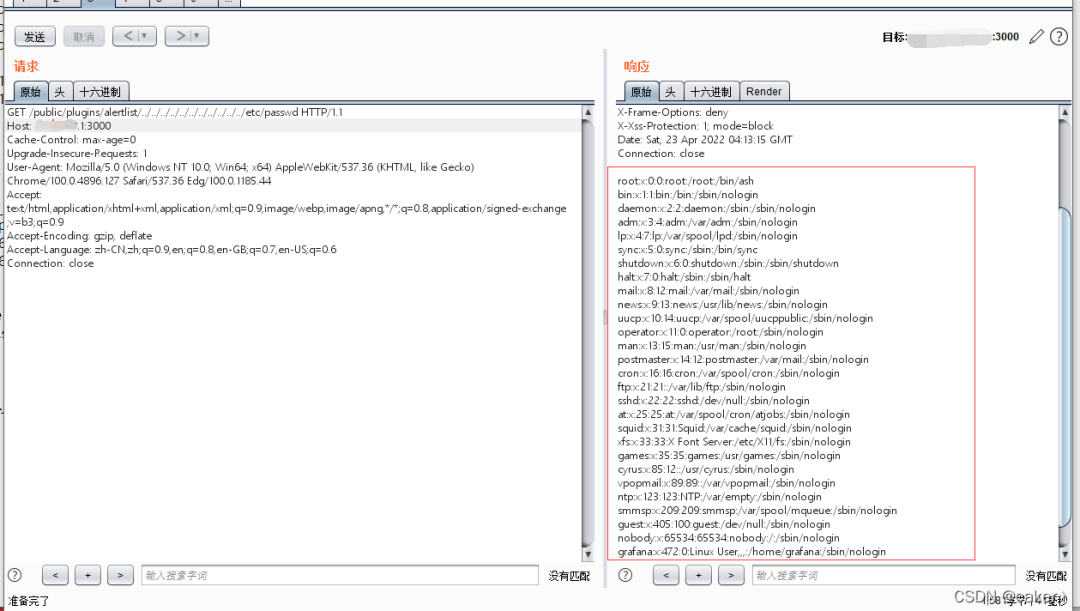Click request search next match button

click(x=120, y=575)
